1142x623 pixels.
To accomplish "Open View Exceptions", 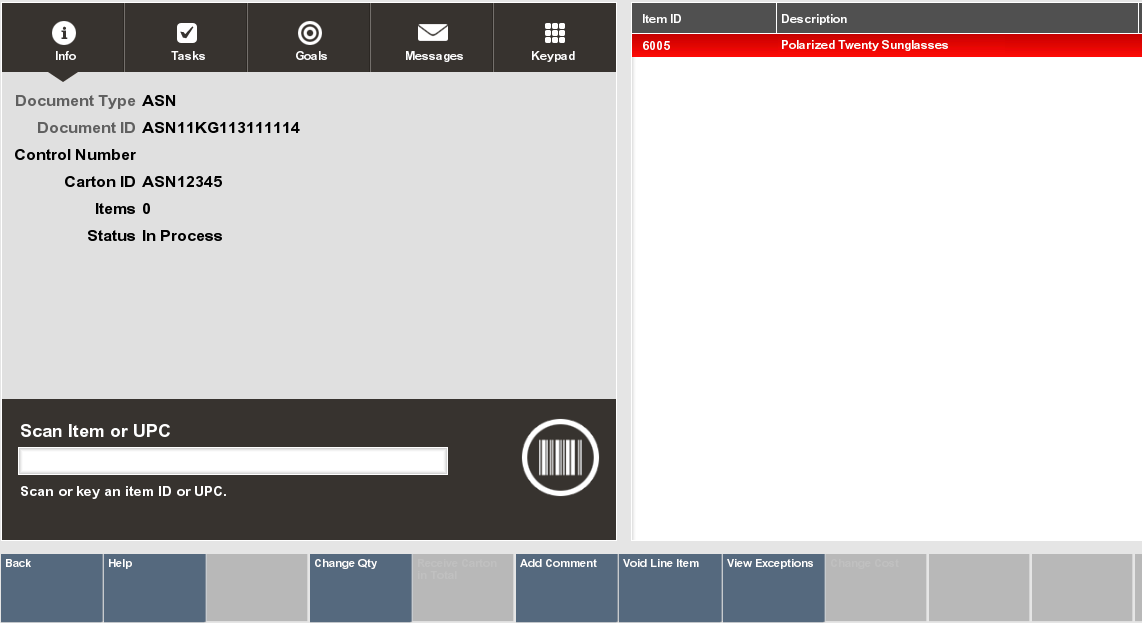I will click(773, 588).
